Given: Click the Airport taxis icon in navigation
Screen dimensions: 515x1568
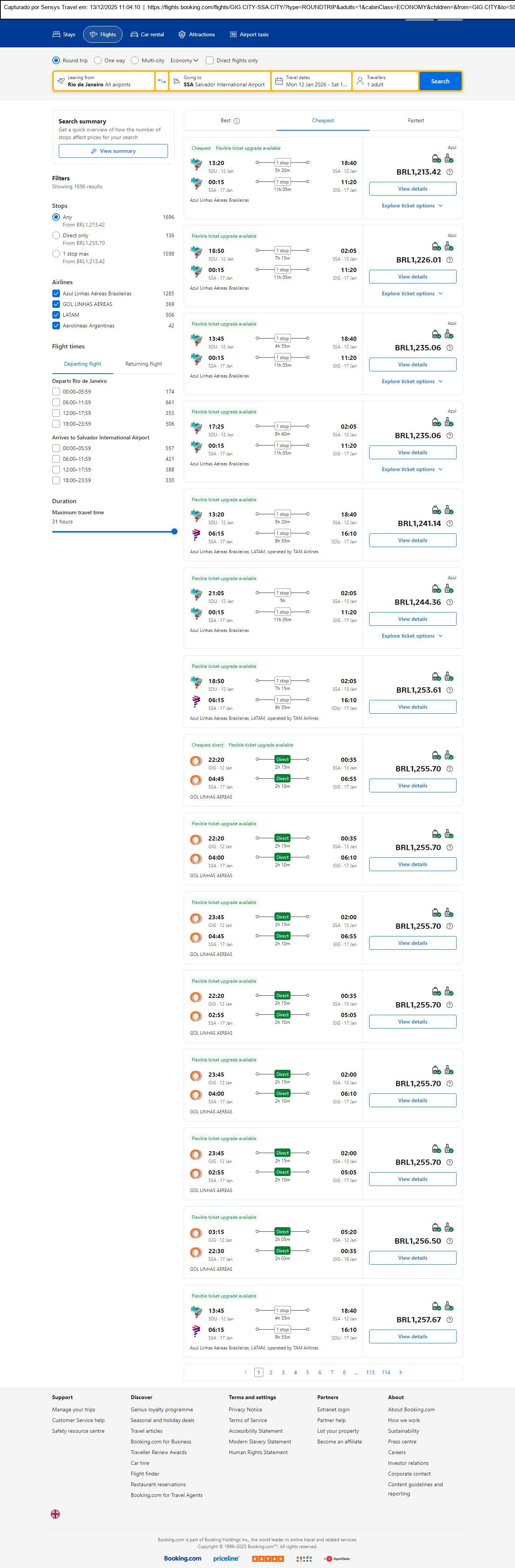Looking at the screenshot, I should click(x=233, y=35).
